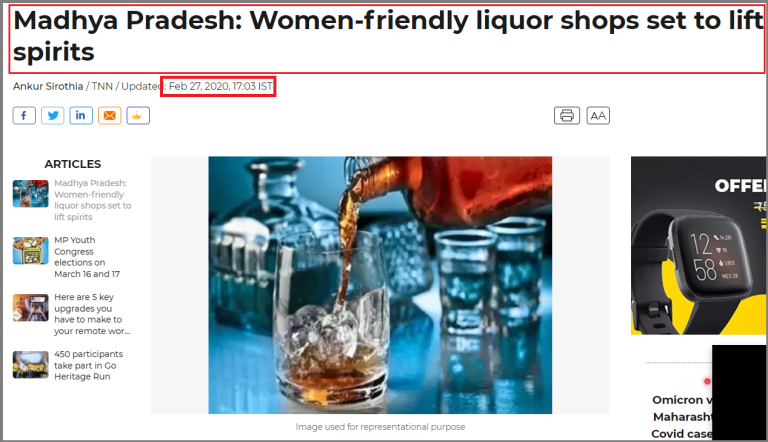The image size is (768, 442).
Task: Open 5 key upgrades remote work article
Action: (92, 314)
